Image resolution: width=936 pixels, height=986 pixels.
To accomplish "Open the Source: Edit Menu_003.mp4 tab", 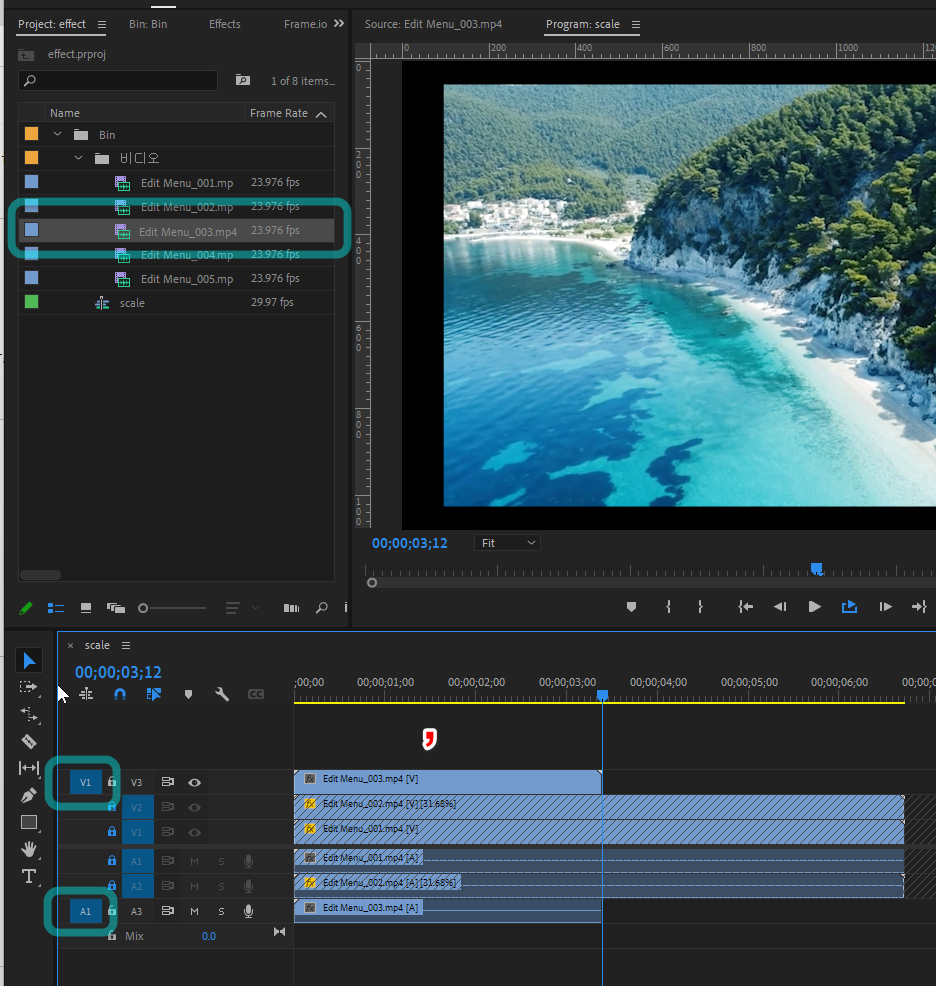I will [433, 24].
